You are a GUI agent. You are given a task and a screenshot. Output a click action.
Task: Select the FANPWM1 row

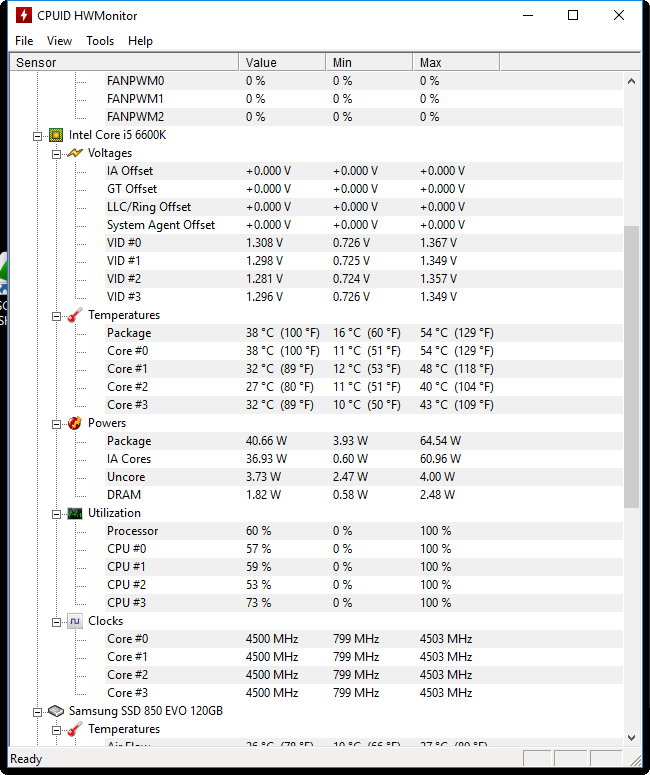364,99
